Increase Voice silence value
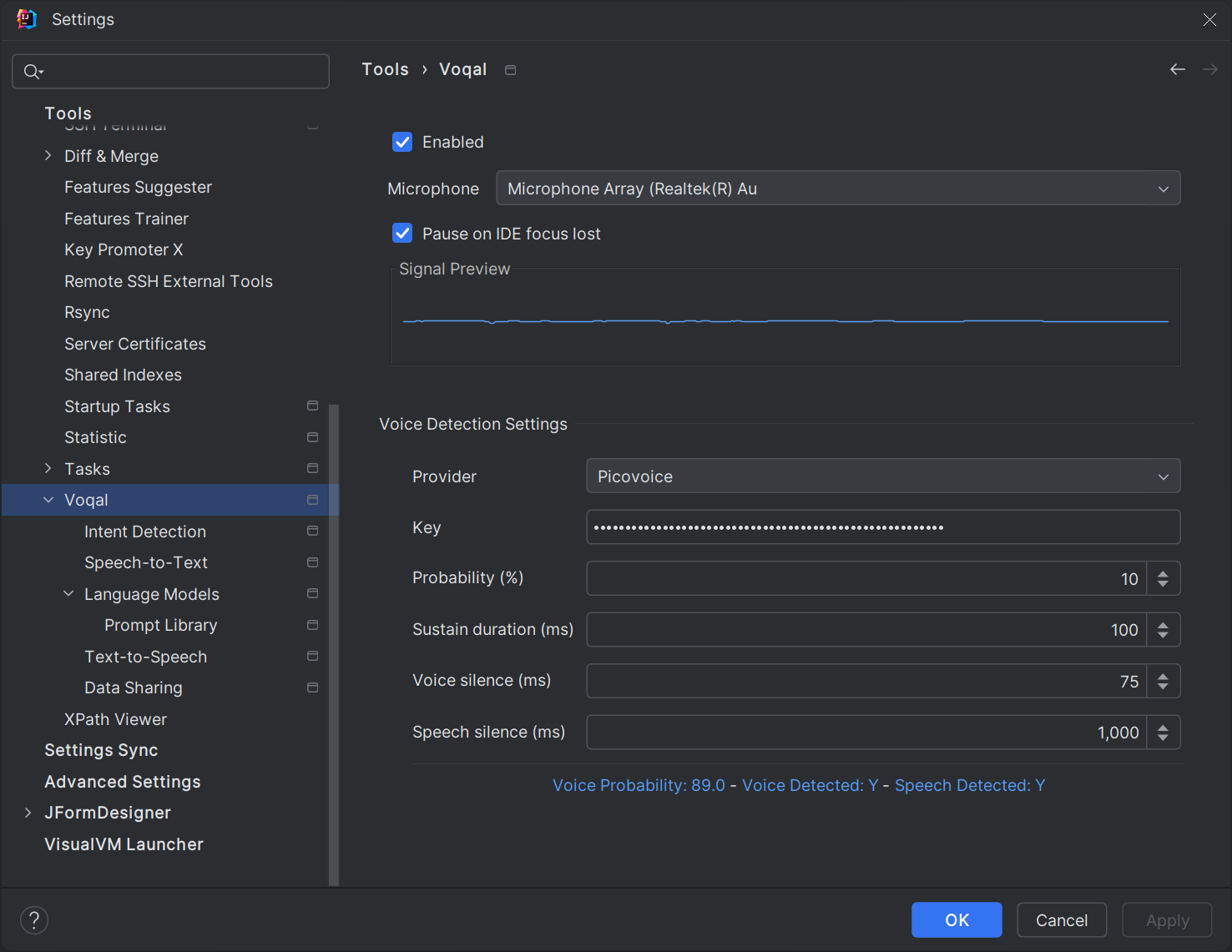Image resolution: width=1232 pixels, height=952 pixels. pos(1163,676)
